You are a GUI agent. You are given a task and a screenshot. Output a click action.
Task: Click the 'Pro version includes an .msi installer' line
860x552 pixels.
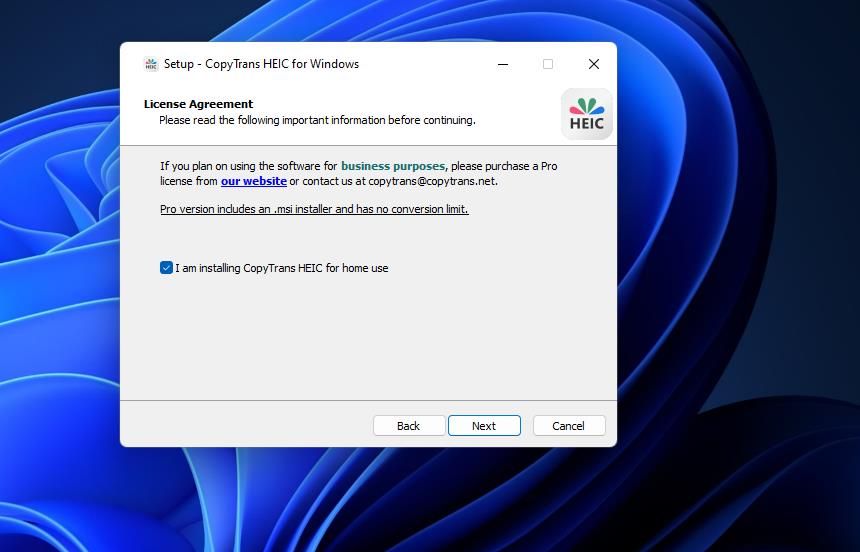point(314,209)
